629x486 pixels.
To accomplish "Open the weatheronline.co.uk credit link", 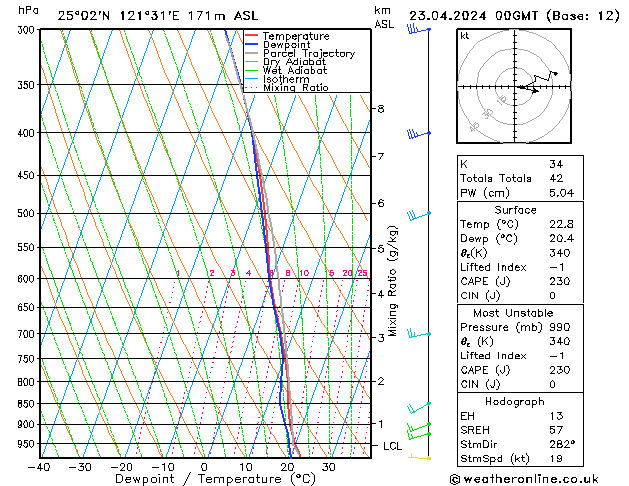I will (524, 479).
